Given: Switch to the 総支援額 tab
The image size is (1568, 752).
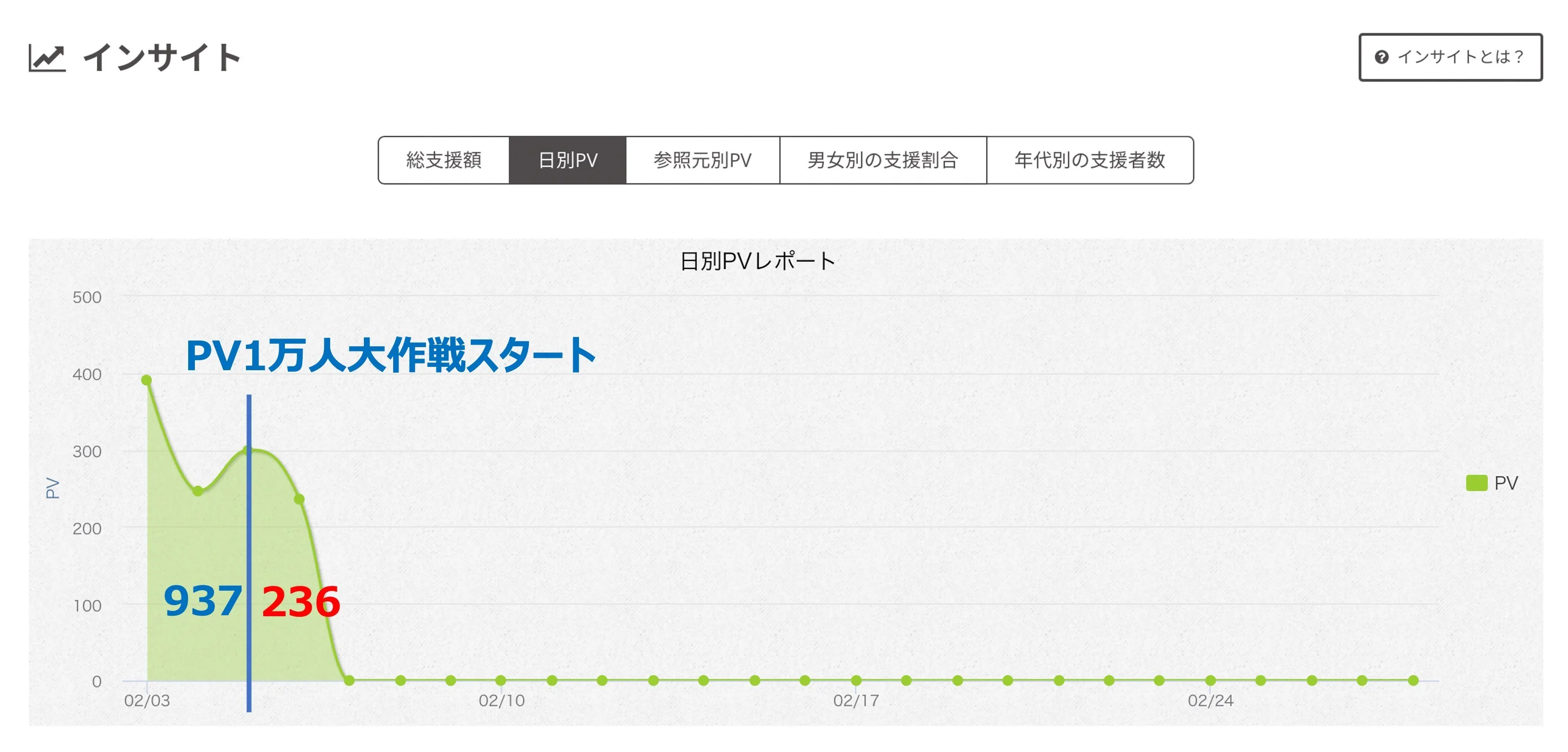Looking at the screenshot, I should (x=444, y=160).
